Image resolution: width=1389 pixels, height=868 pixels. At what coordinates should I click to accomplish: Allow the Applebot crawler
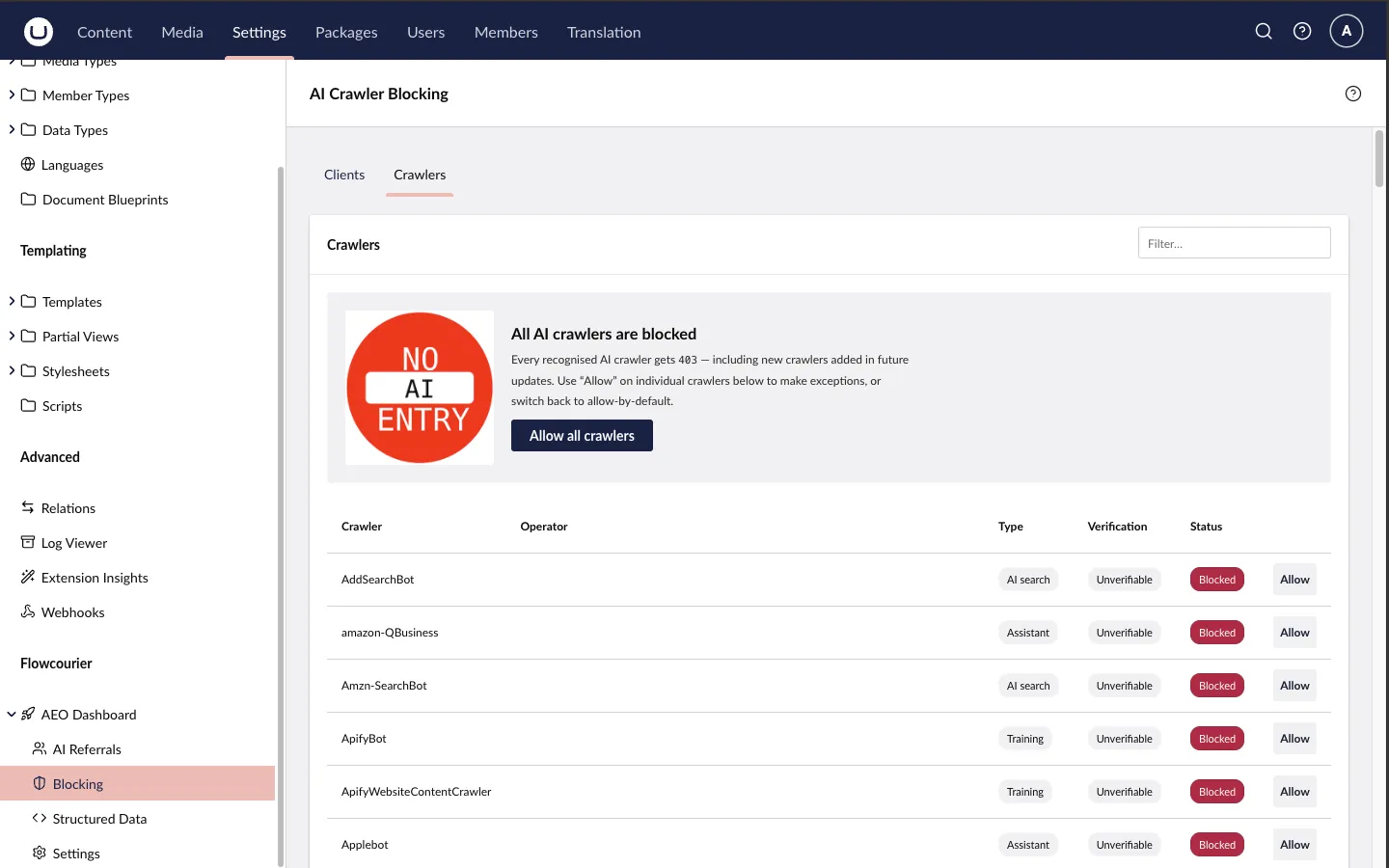(x=1294, y=845)
